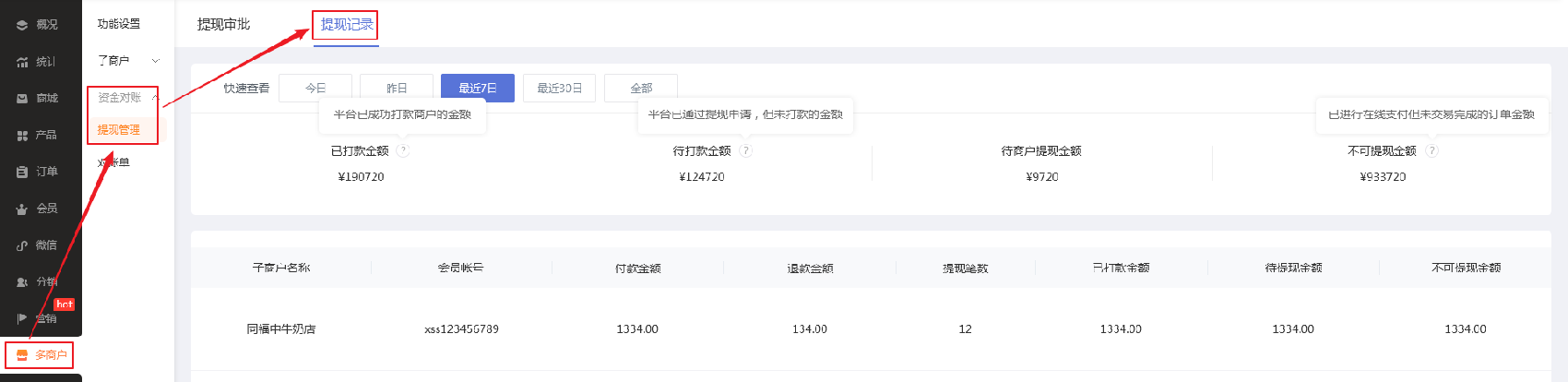1568x382 pixels.
Task: Click the 提现笔数 column header
Action: (965, 268)
